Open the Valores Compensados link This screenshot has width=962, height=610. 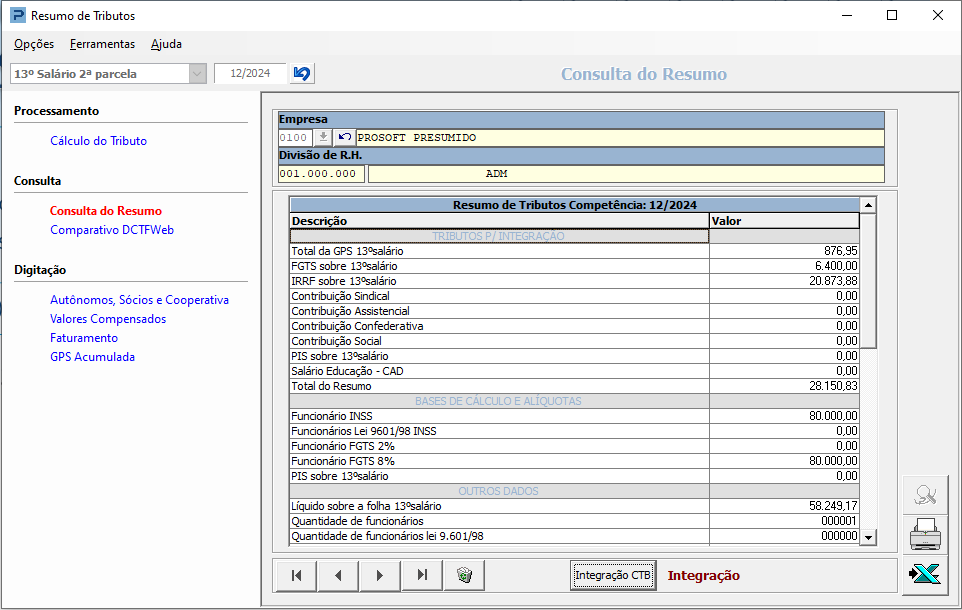pyautogui.click(x=108, y=319)
